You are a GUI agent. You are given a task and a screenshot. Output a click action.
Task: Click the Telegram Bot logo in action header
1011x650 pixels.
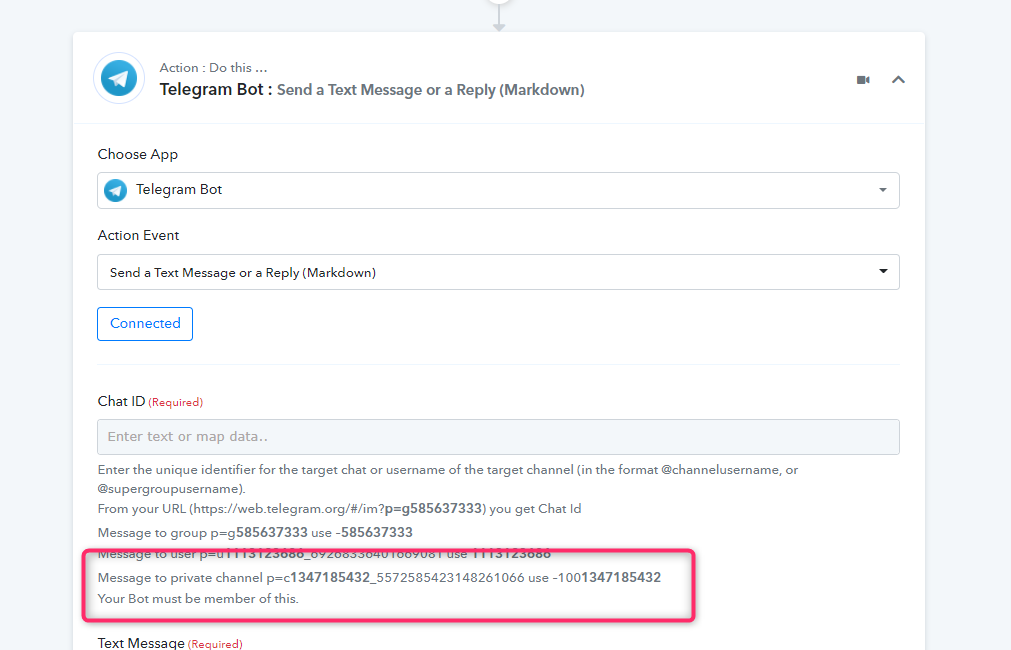click(x=119, y=78)
